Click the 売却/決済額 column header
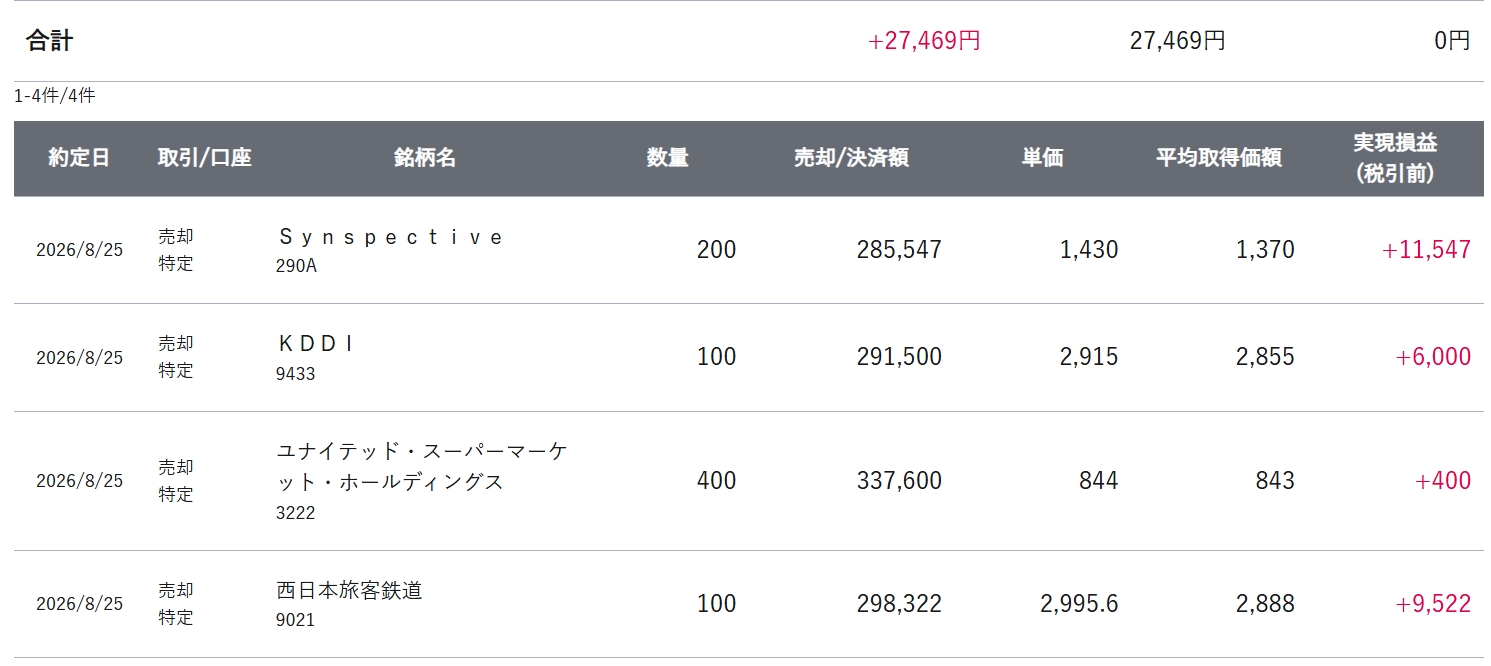 tap(851, 158)
